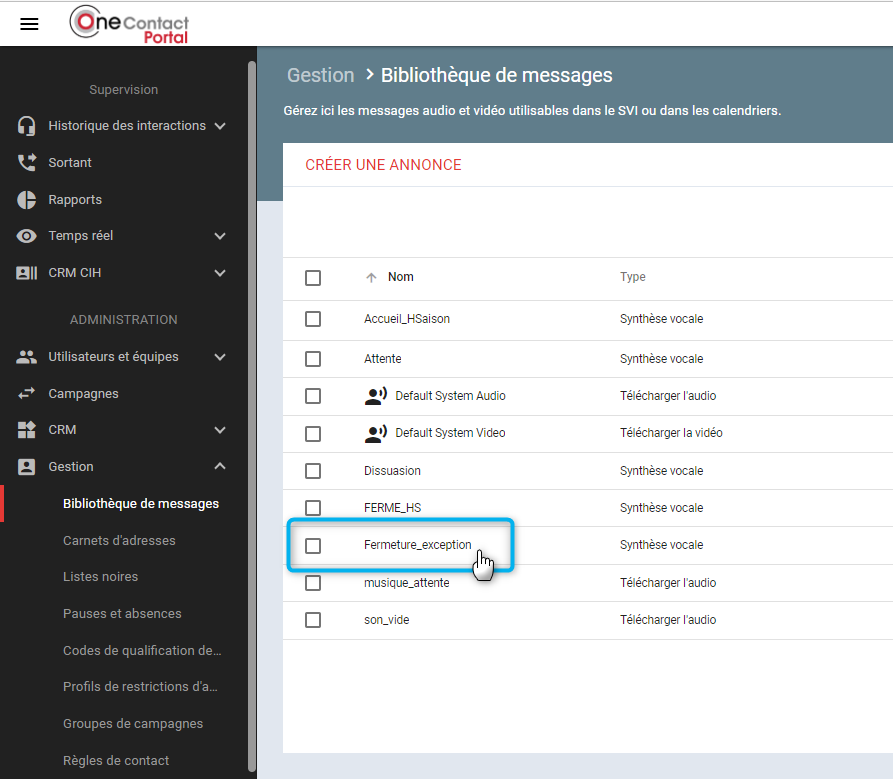Open the musique_attente entry

407,583
